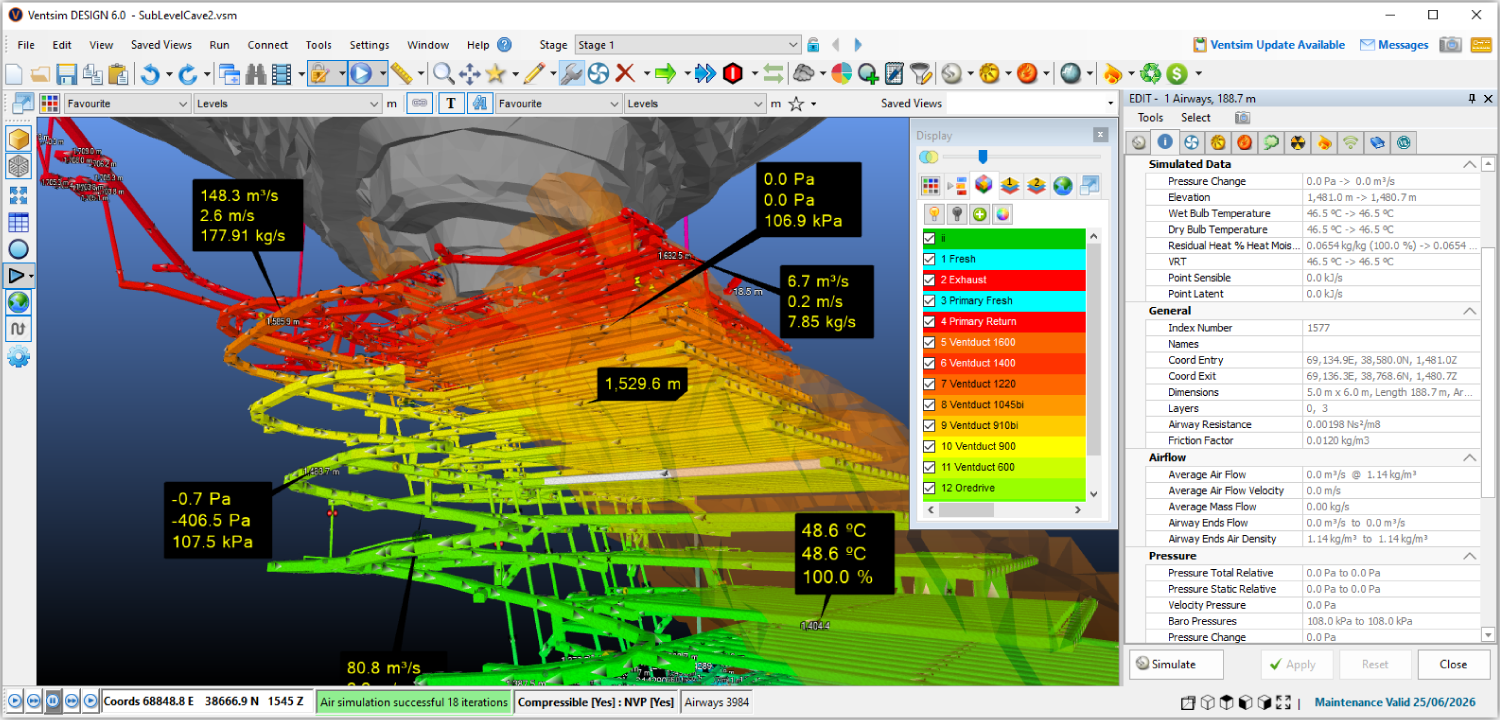Click the 6 Ventduct 1400 colour bar
1500x720 pixels.
[1003, 364]
